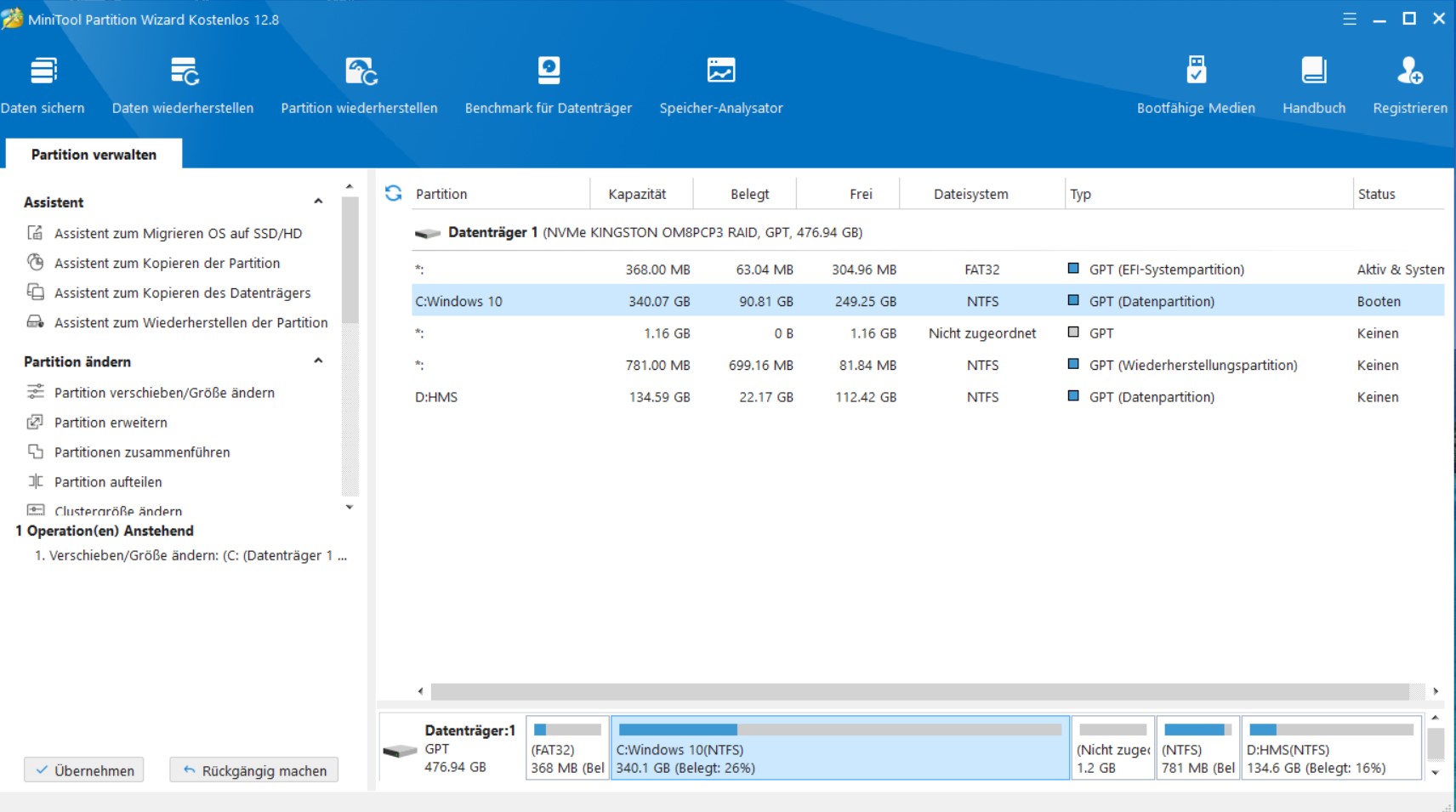This screenshot has height=812, width=1456.
Task: Select the Partition verwalten tab
Action: click(x=94, y=154)
